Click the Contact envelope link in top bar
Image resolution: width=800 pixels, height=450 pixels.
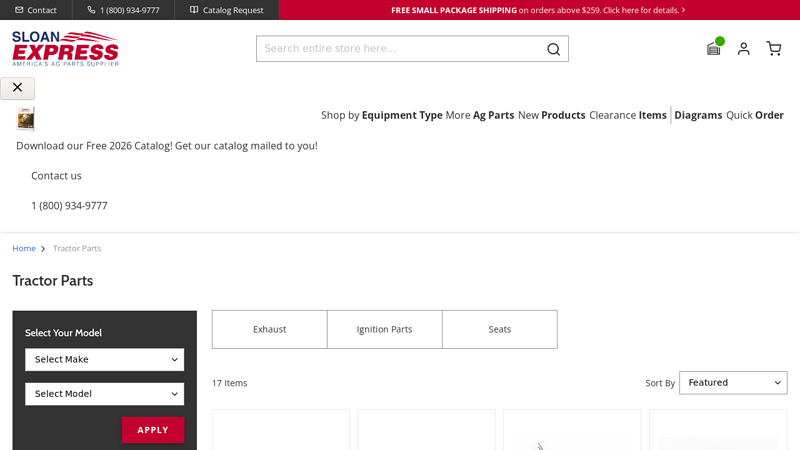tap(36, 10)
